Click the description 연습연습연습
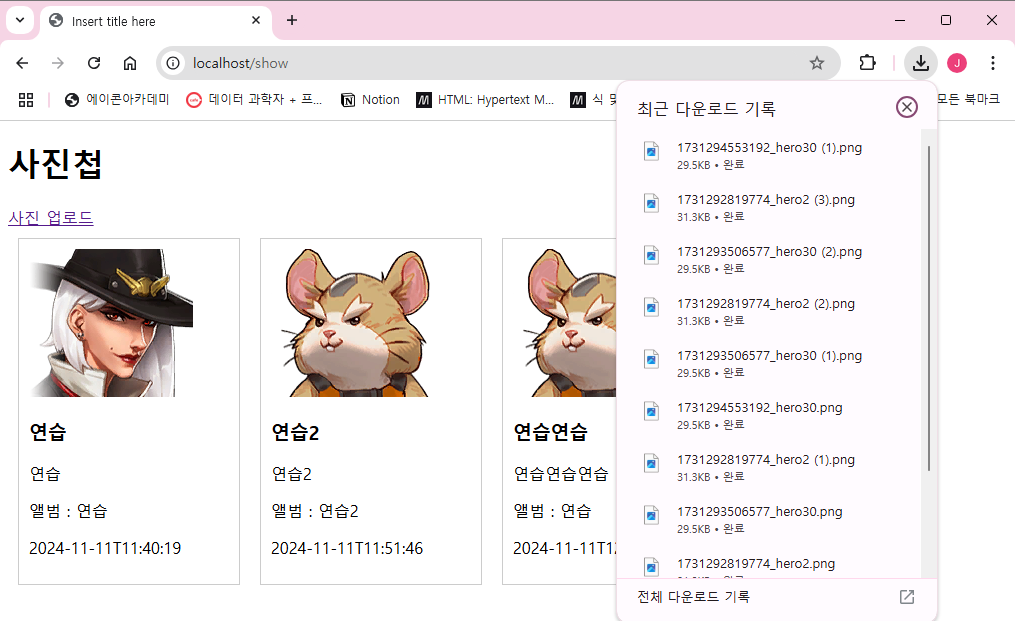Viewport: 1015px width, 621px height. point(561,473)
